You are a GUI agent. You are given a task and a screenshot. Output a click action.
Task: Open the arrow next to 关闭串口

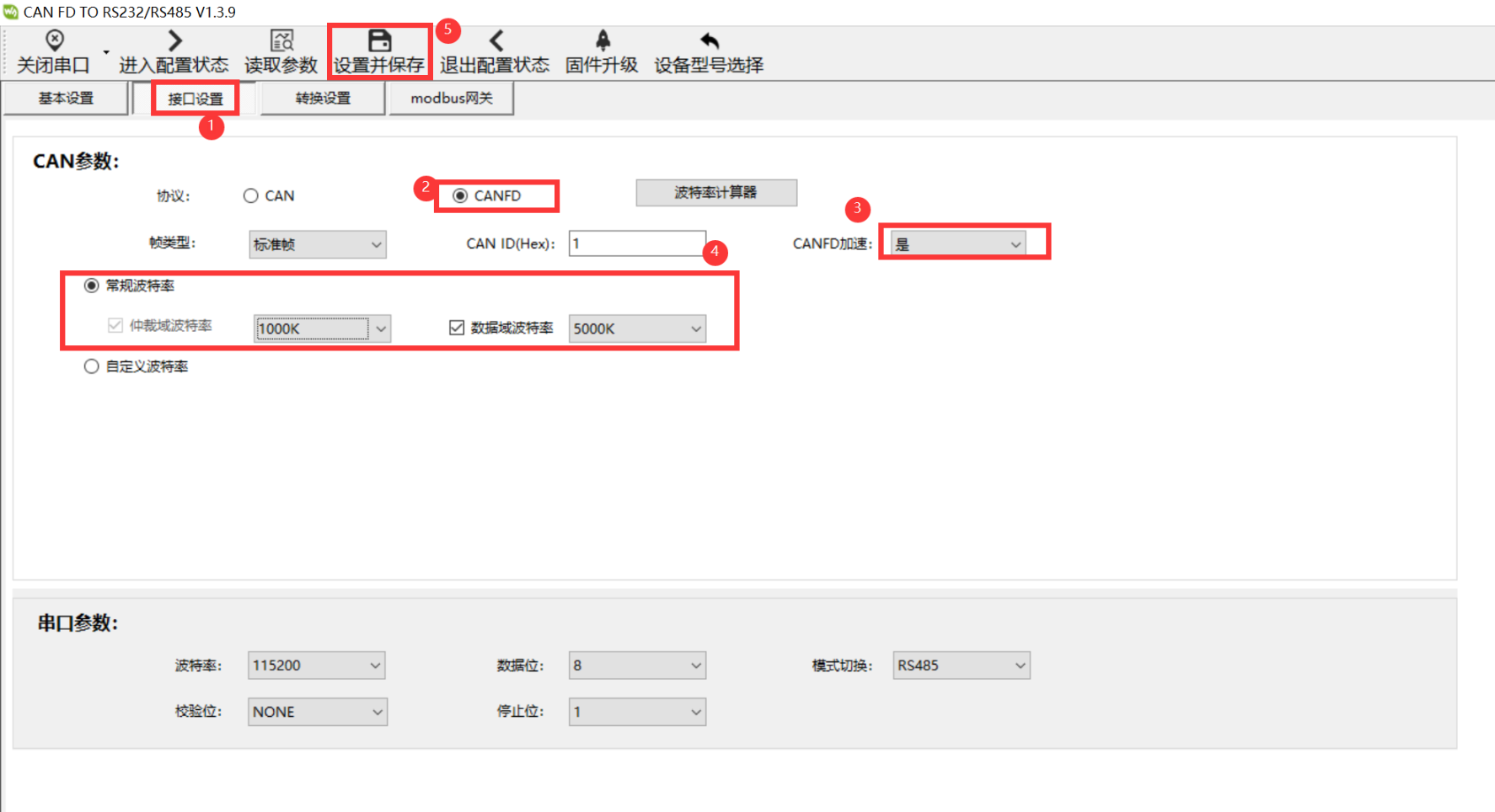[106, 52]
